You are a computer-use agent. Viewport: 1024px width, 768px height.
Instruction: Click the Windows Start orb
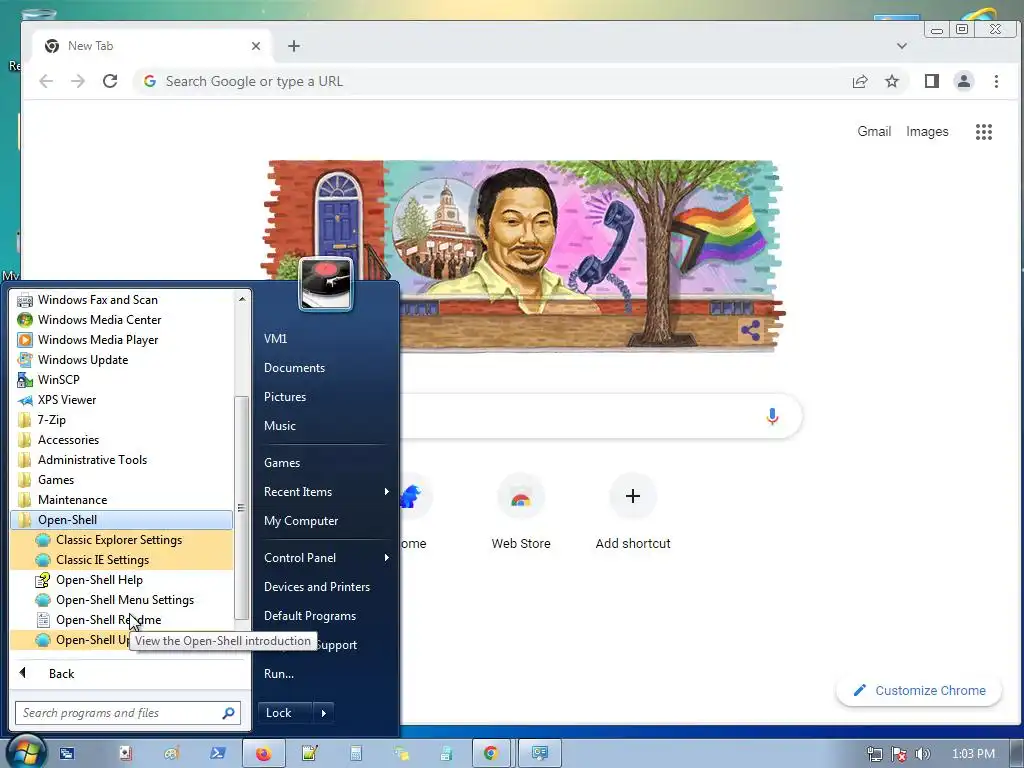(x=25, y=752)
